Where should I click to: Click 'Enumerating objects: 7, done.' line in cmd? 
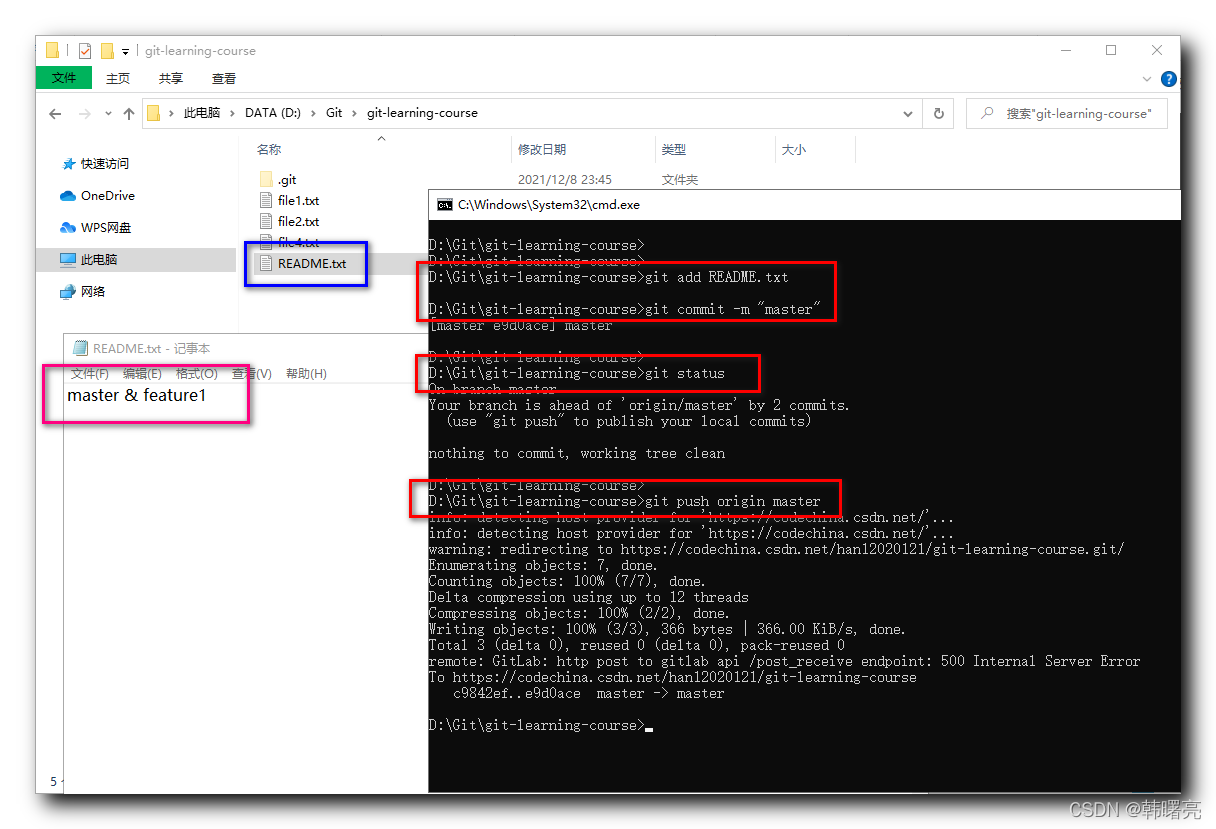point(544,565)
